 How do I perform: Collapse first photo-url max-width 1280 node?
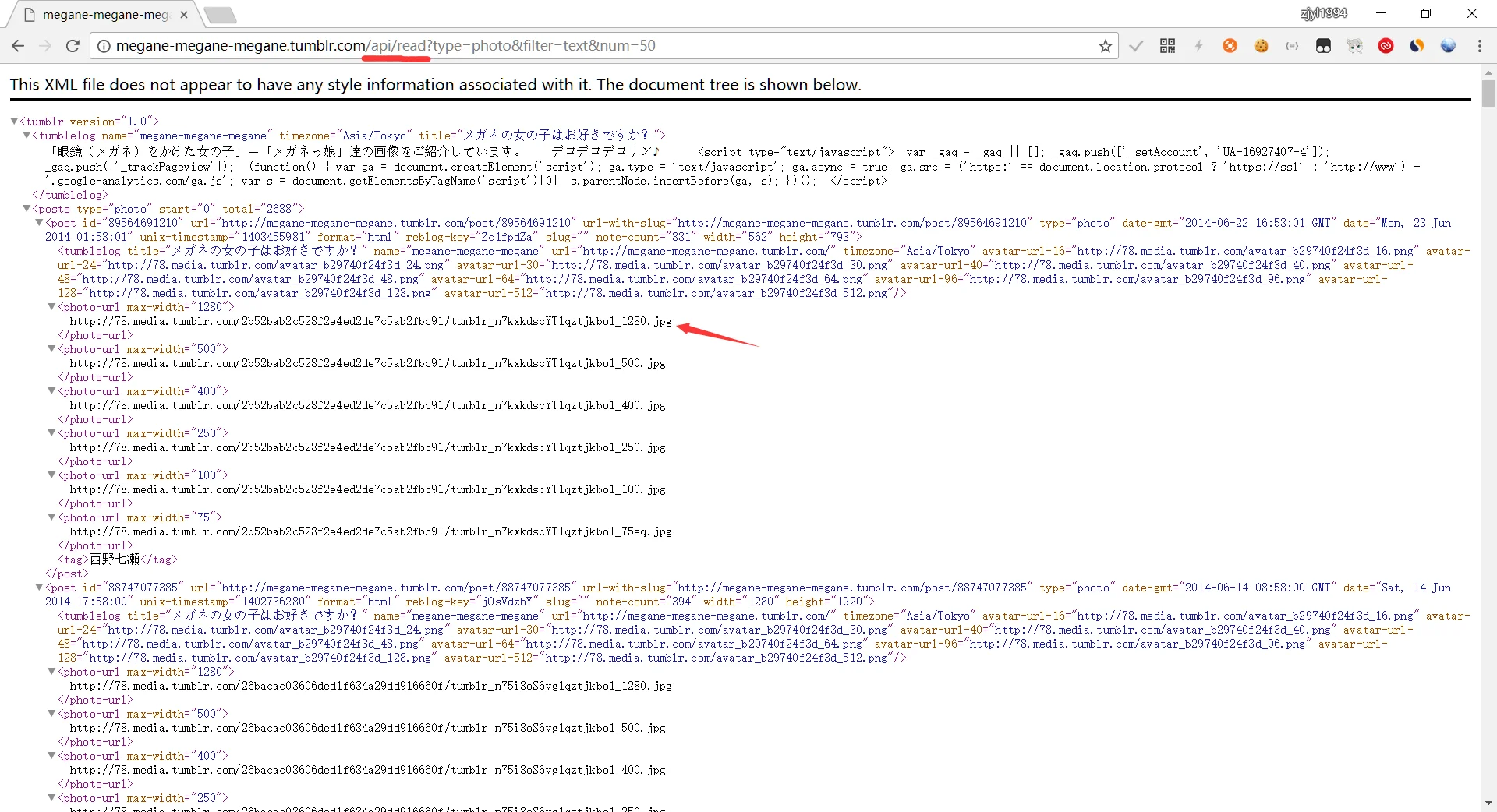pyautogui.click(x=51, y=307)
